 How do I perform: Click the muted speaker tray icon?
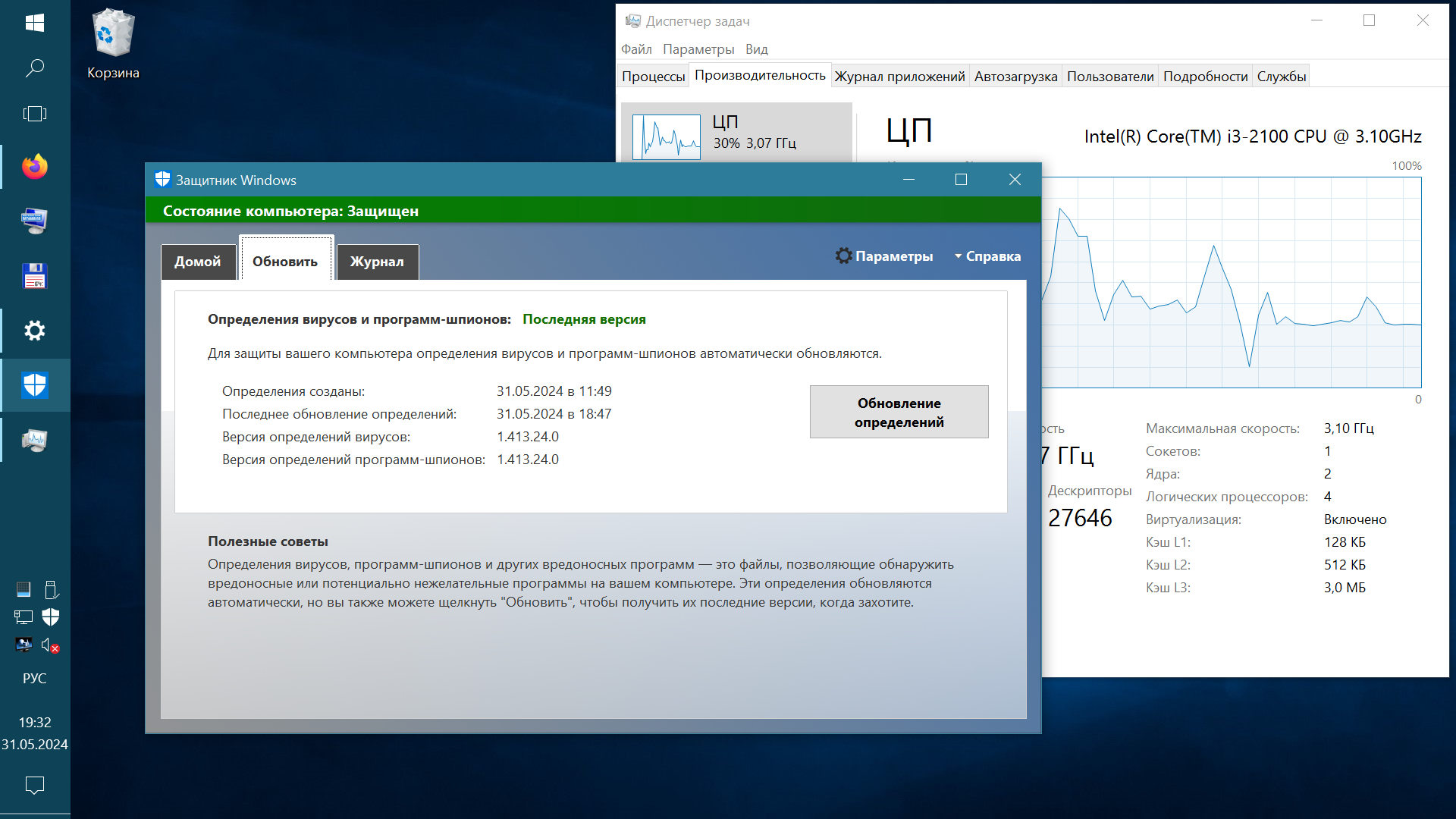click(x=50, y=645)
